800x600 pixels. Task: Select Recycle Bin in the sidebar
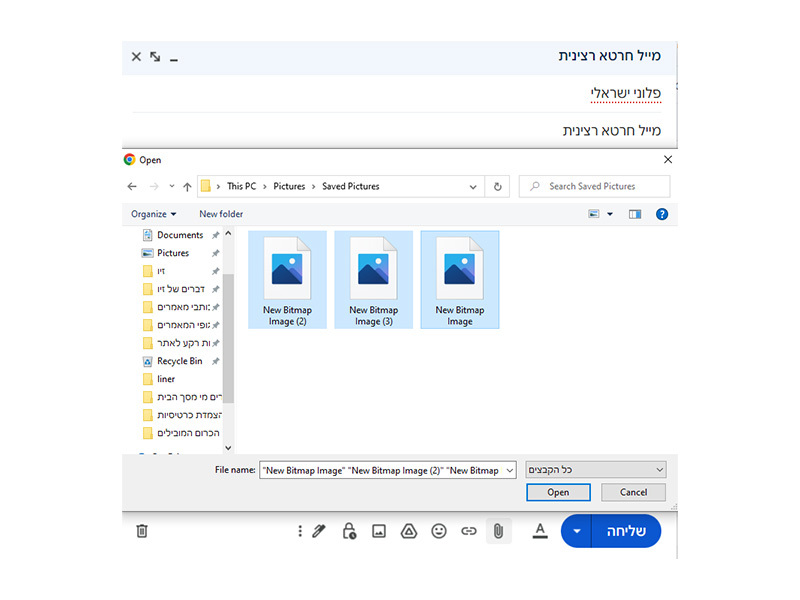point(180,361)
